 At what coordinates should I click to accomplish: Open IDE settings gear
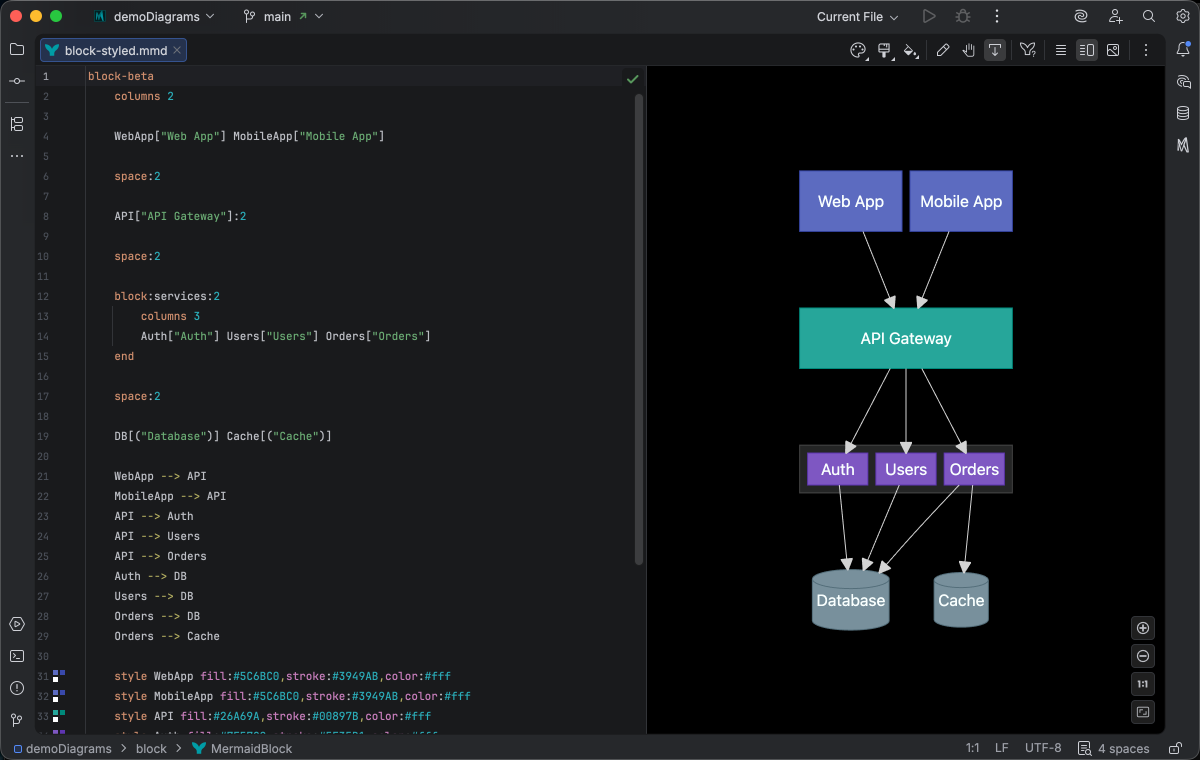tap(1182, 16)
